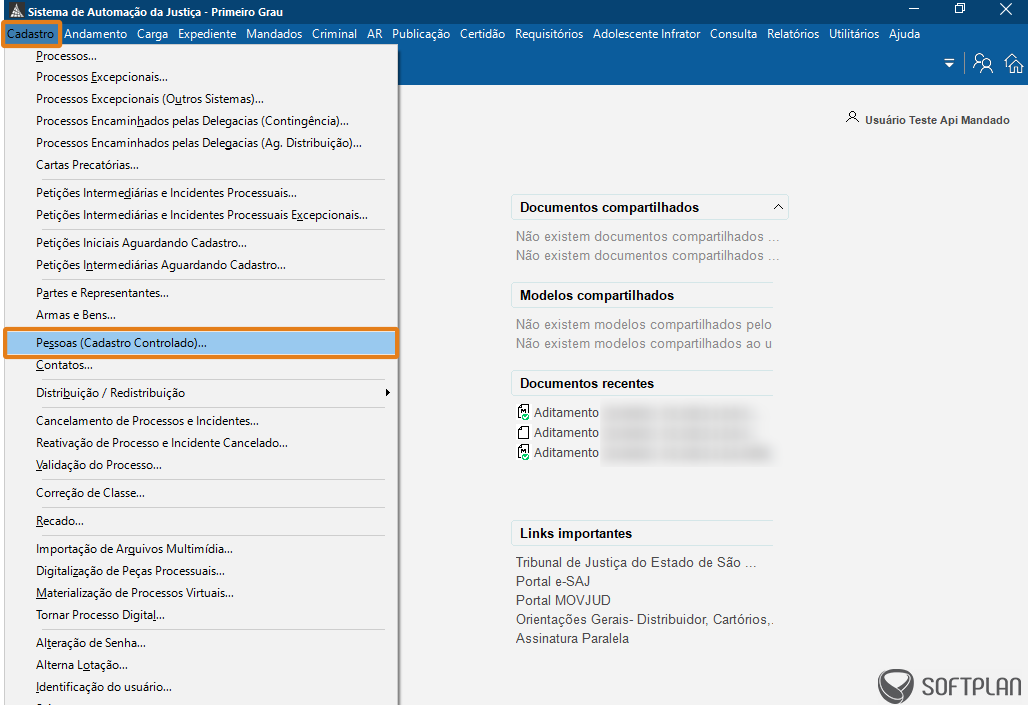Open the Expediente menu
This screenshot has height=705, width=1028.
tap(207, 33)
